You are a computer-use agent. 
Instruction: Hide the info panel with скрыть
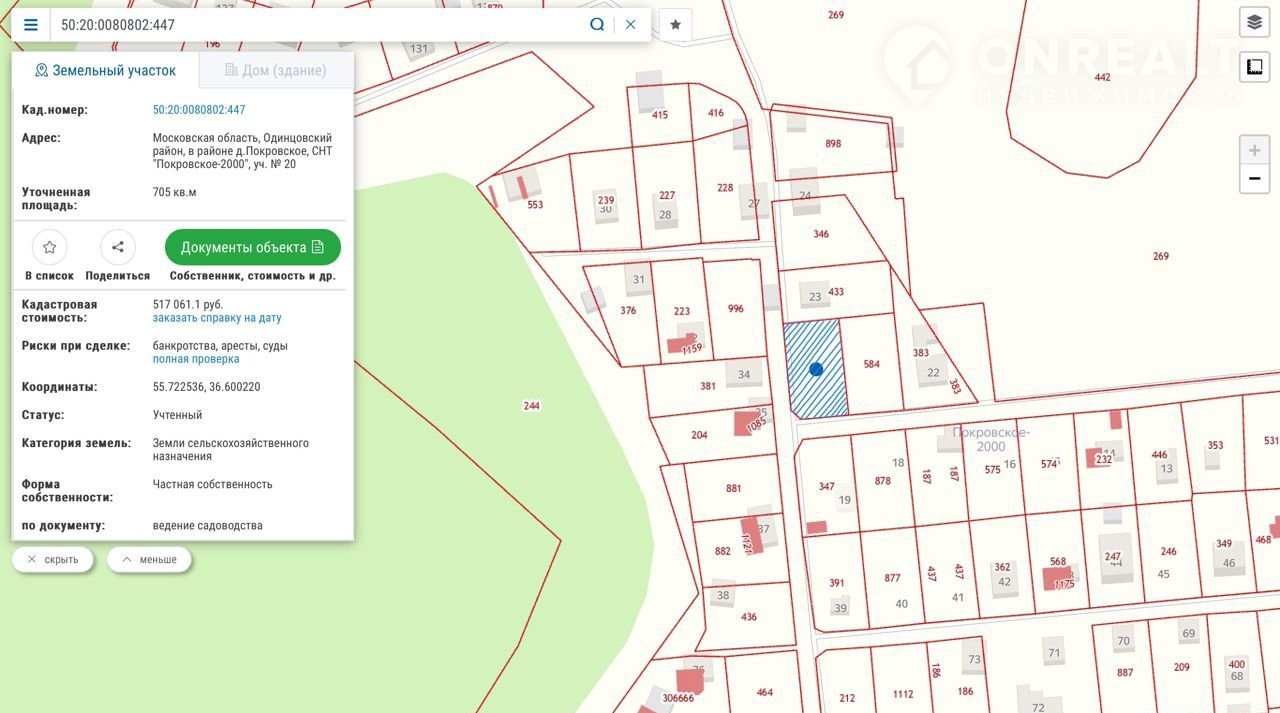(53, 560)
